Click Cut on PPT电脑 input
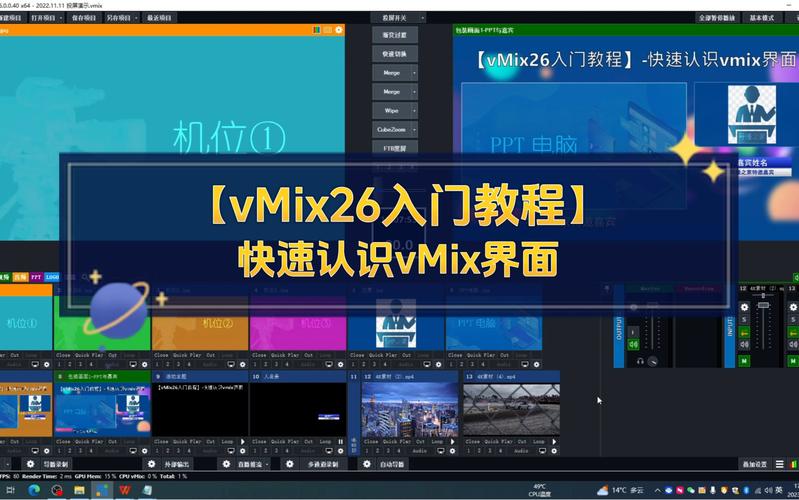Screen dimensions: 799x500 coord(504,355)
